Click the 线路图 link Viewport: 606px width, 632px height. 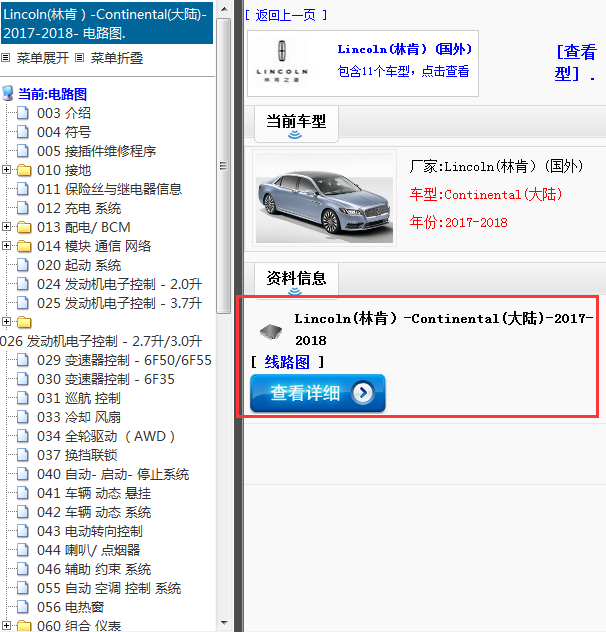coord(287,362)
